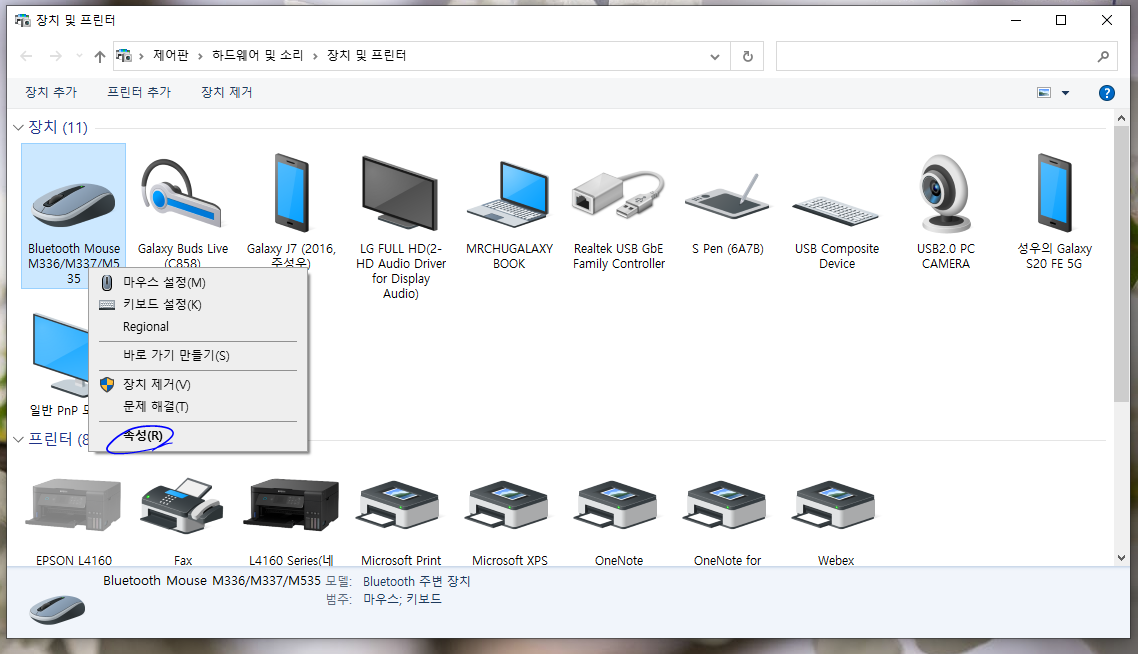Screen dimensions: 1138x654
Task: Select the Bluetooth Mouse M336 device icon
Action: pos(73,203)
